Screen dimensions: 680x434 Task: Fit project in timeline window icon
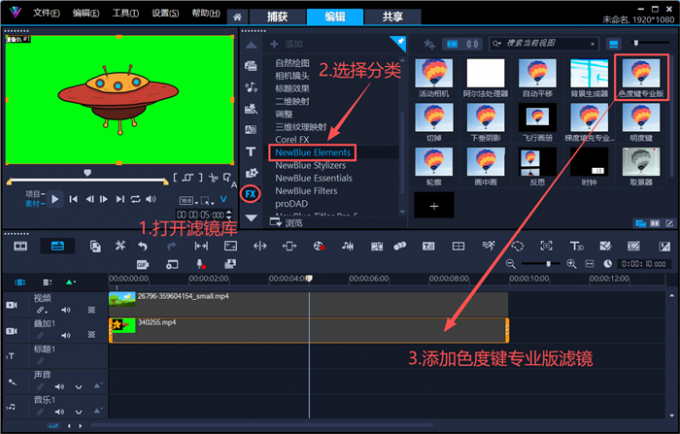(589, 264)
